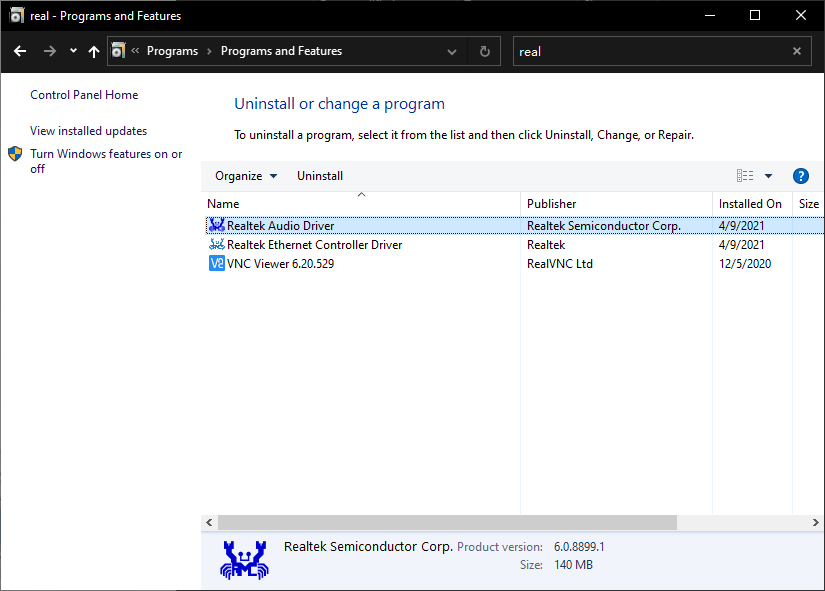825x591 pixels.
Task: Expand the address bar history dropdown
Action: click(452, 51)
